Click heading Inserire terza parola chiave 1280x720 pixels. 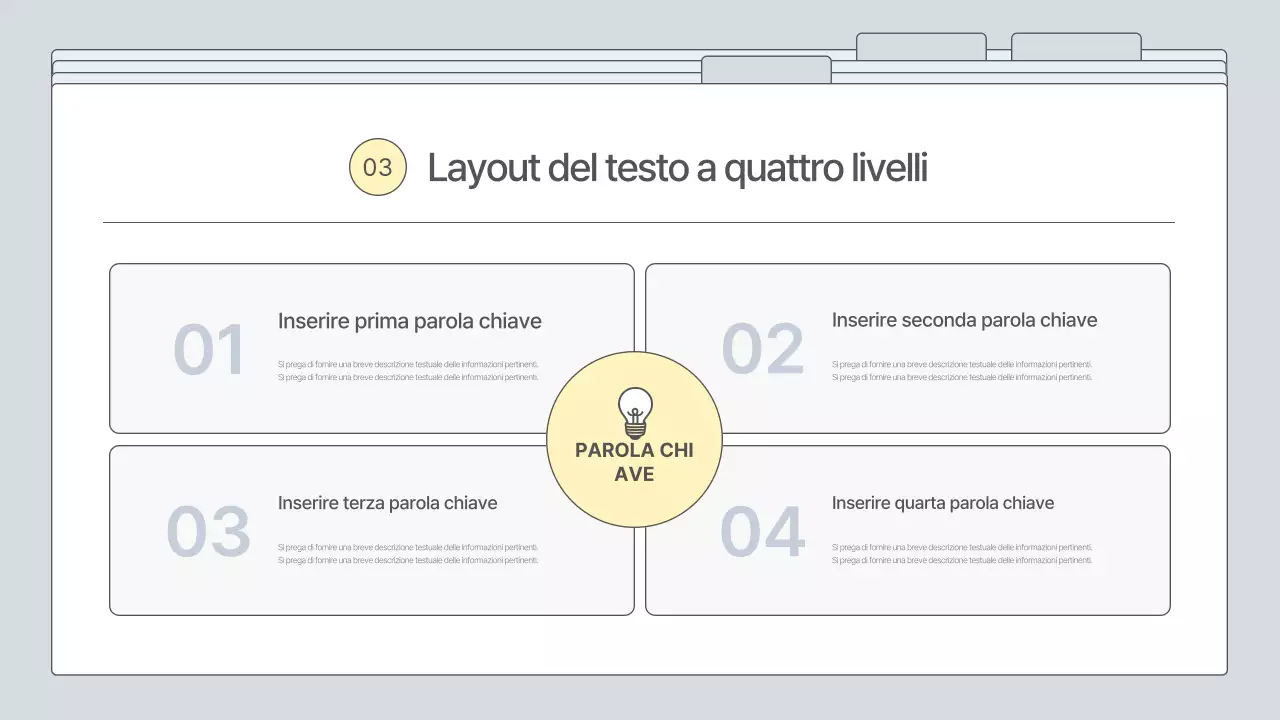388,503
